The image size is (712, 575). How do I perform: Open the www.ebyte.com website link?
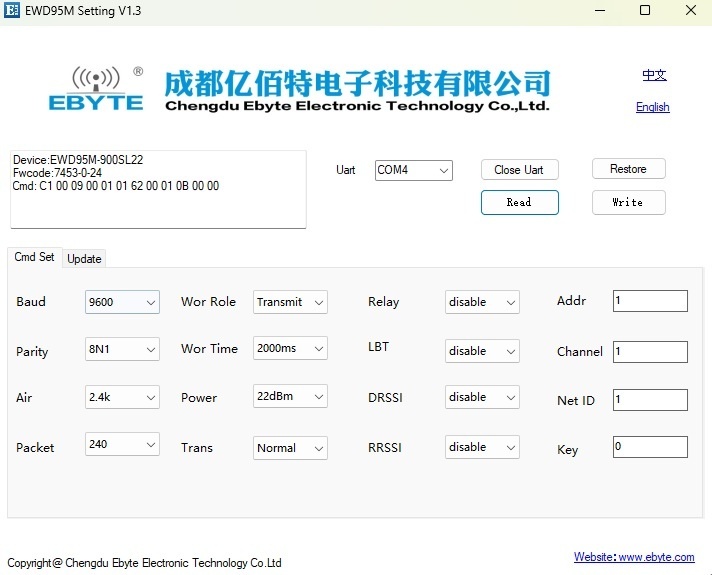click(x=634, y=557)
